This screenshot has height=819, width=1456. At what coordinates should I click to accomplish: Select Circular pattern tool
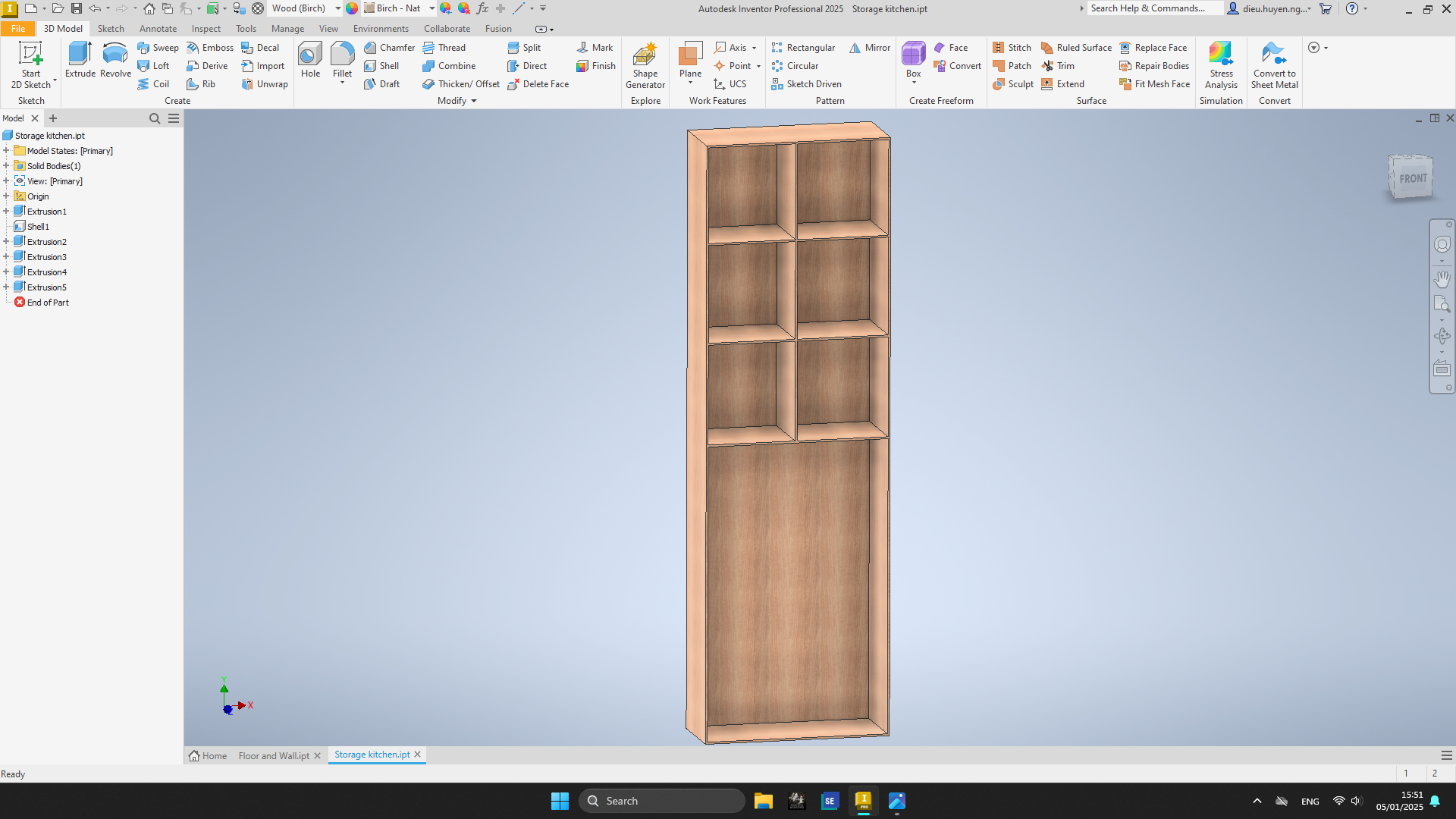(x=795, y=65)
